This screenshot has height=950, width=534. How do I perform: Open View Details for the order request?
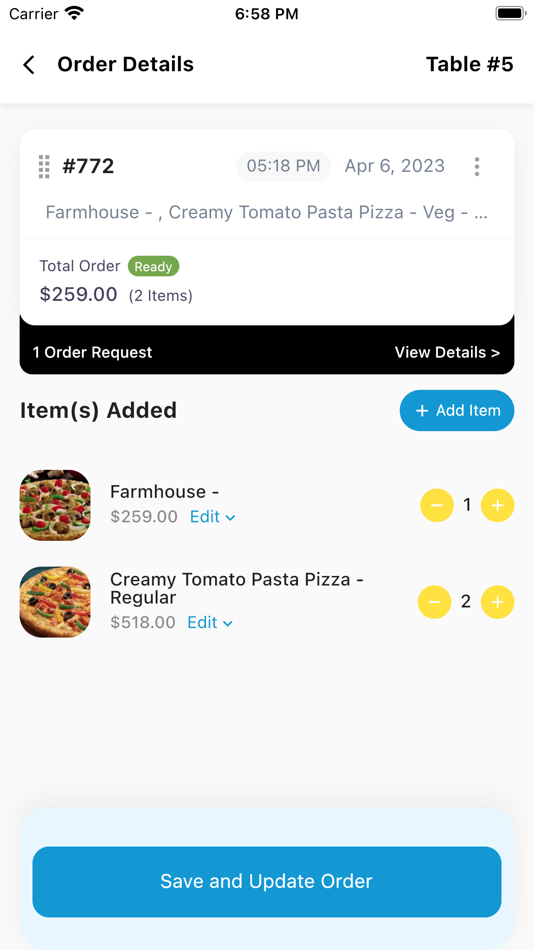447,353
